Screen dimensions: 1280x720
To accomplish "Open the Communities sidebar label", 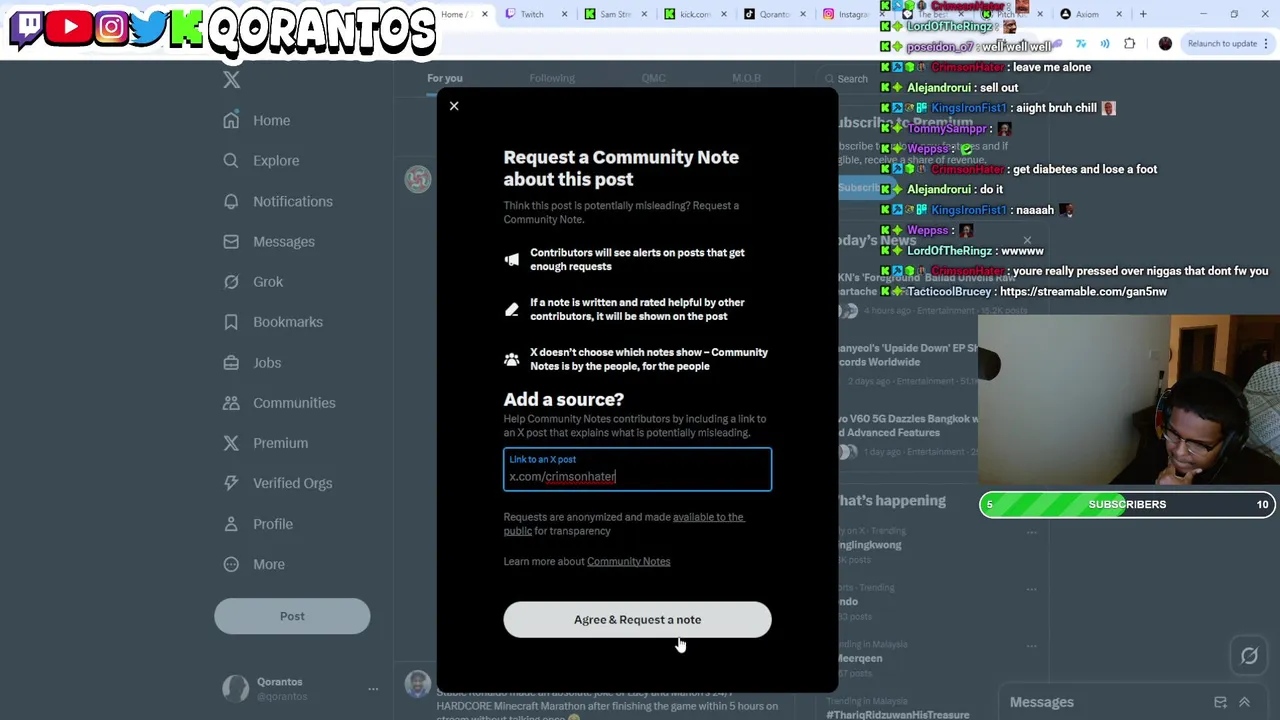I will coord(294,403).
